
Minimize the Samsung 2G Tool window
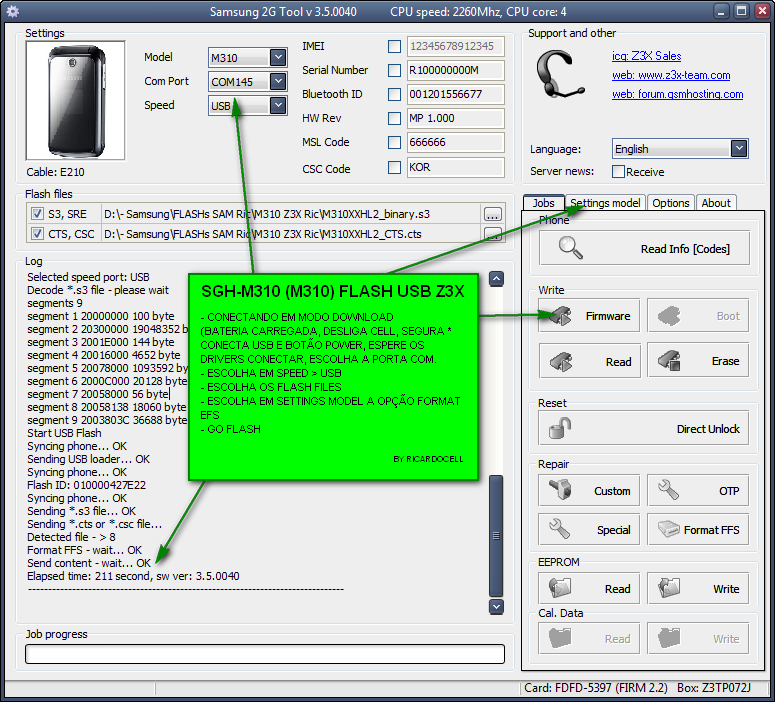pos(722,11)
